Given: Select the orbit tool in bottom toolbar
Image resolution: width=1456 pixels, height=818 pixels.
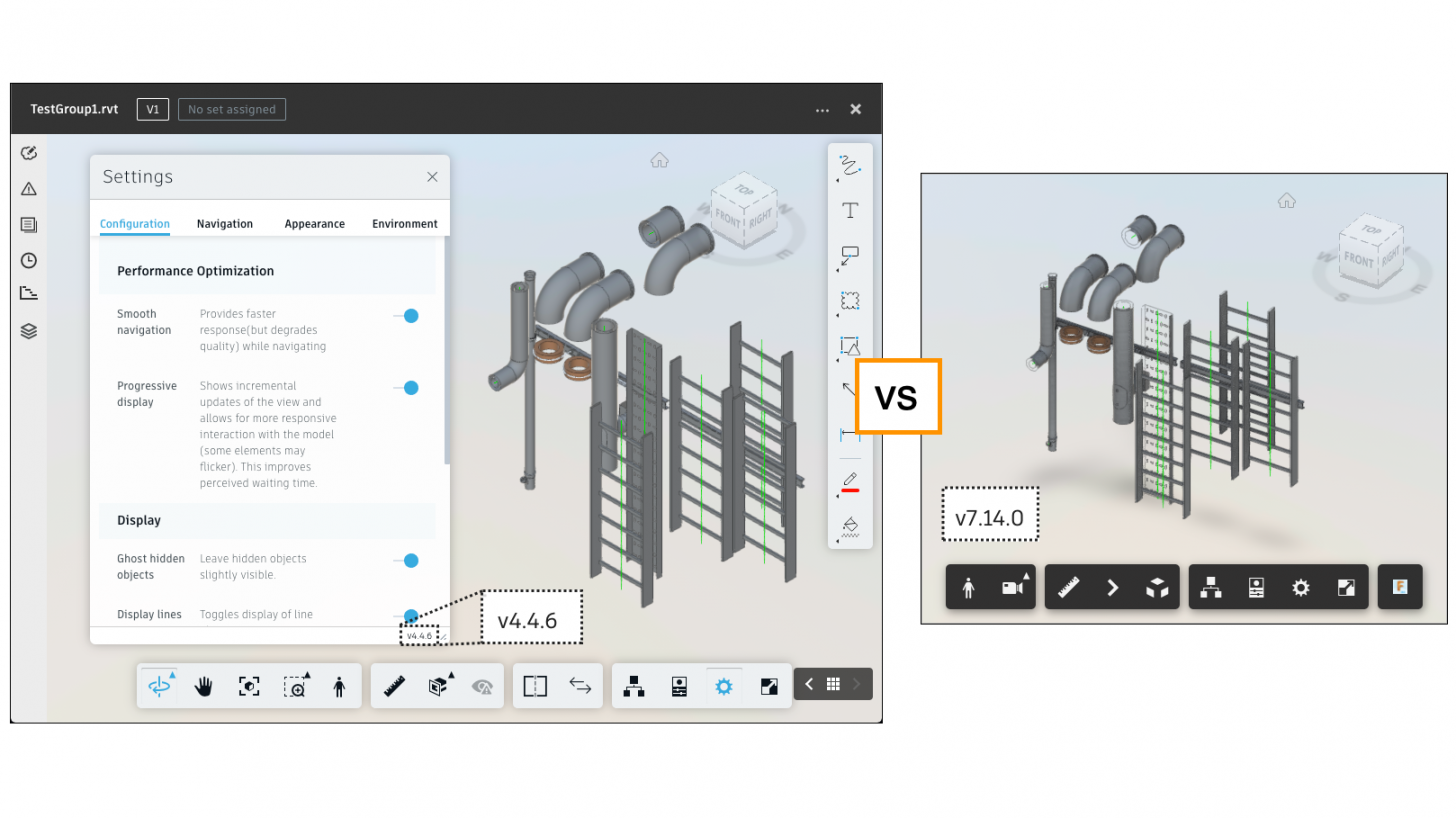Looking at the screenshot, I should coord(159,686).
